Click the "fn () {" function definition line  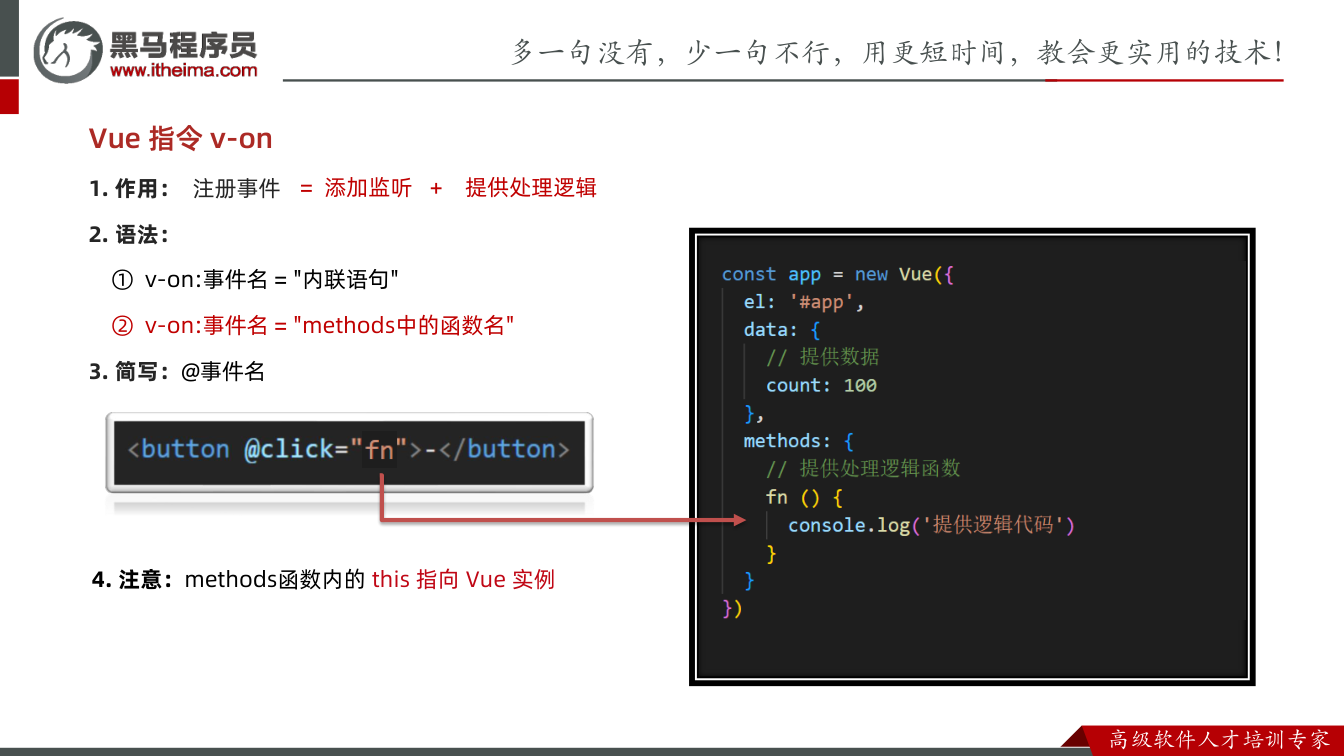805,497
